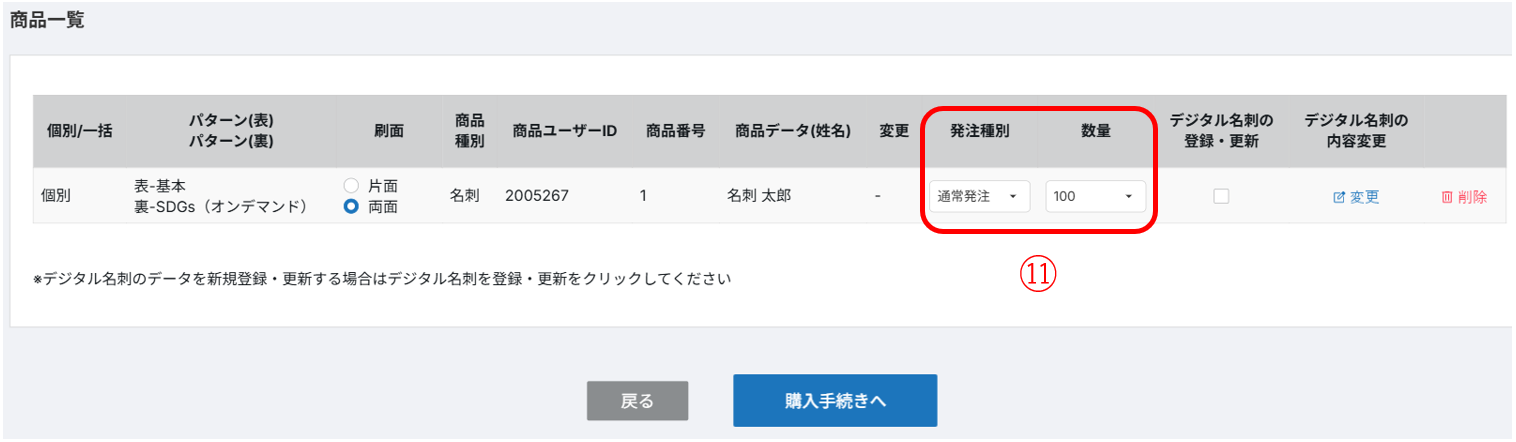Select the 両面 radio button
Screen dimensions: 1516x442
(x=351, y=207)
